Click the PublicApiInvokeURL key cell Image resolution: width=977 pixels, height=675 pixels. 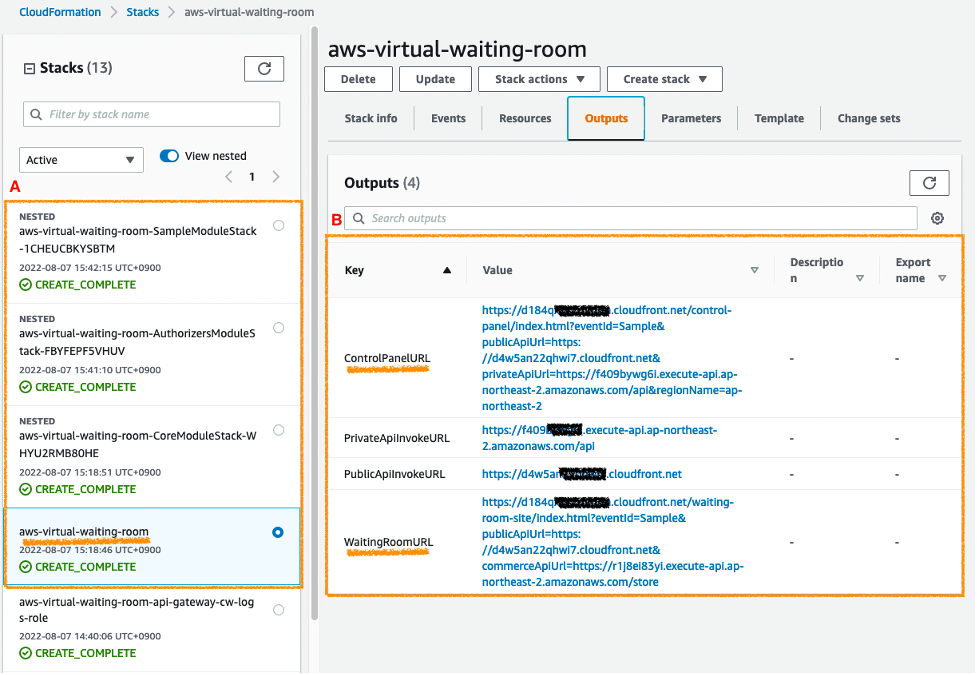pyautogui.click(x=394, y=474)
